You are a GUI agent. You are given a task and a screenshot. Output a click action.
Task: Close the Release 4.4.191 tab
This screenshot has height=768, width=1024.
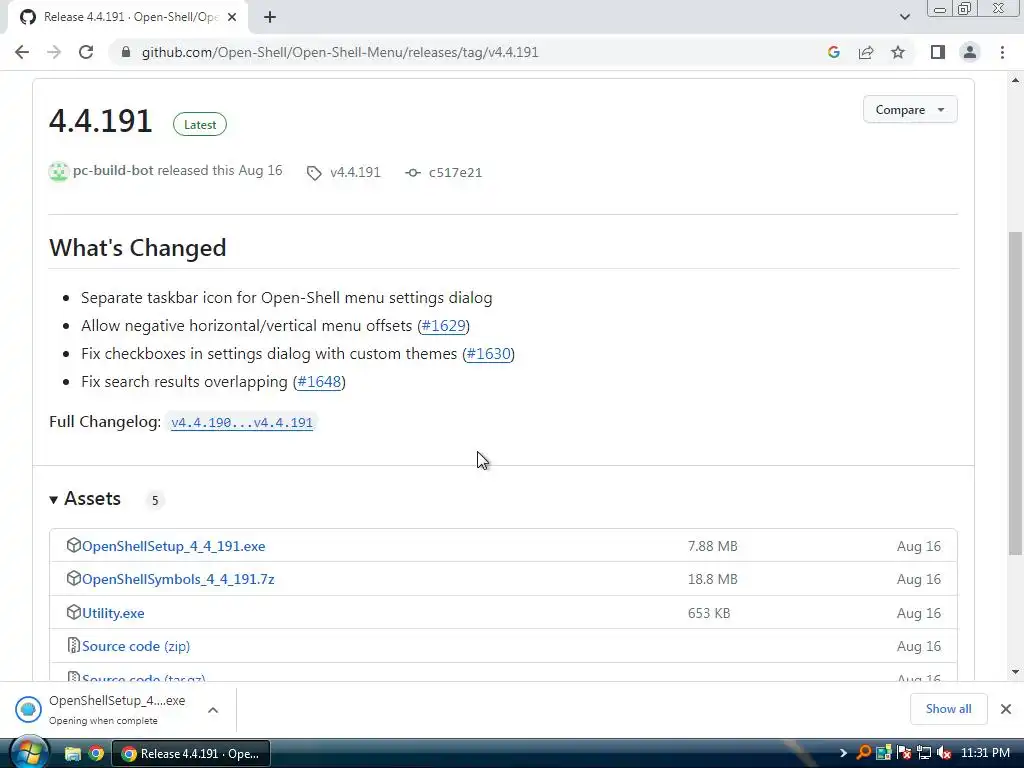click(x=232, y=17)
